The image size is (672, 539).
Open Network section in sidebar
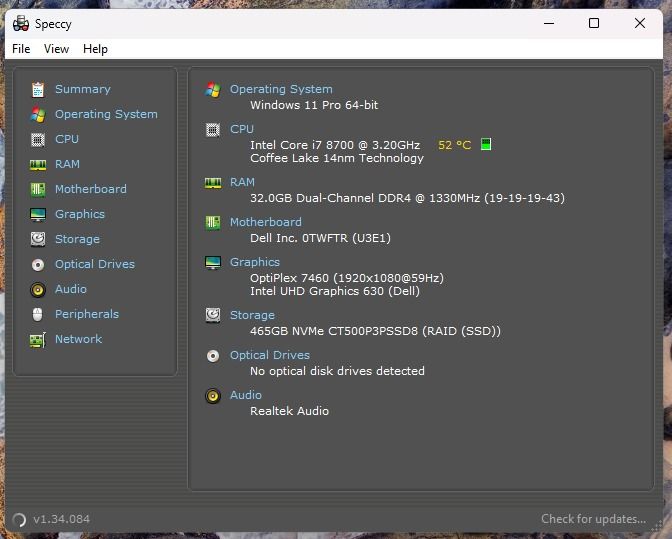[x=78, y=339]
